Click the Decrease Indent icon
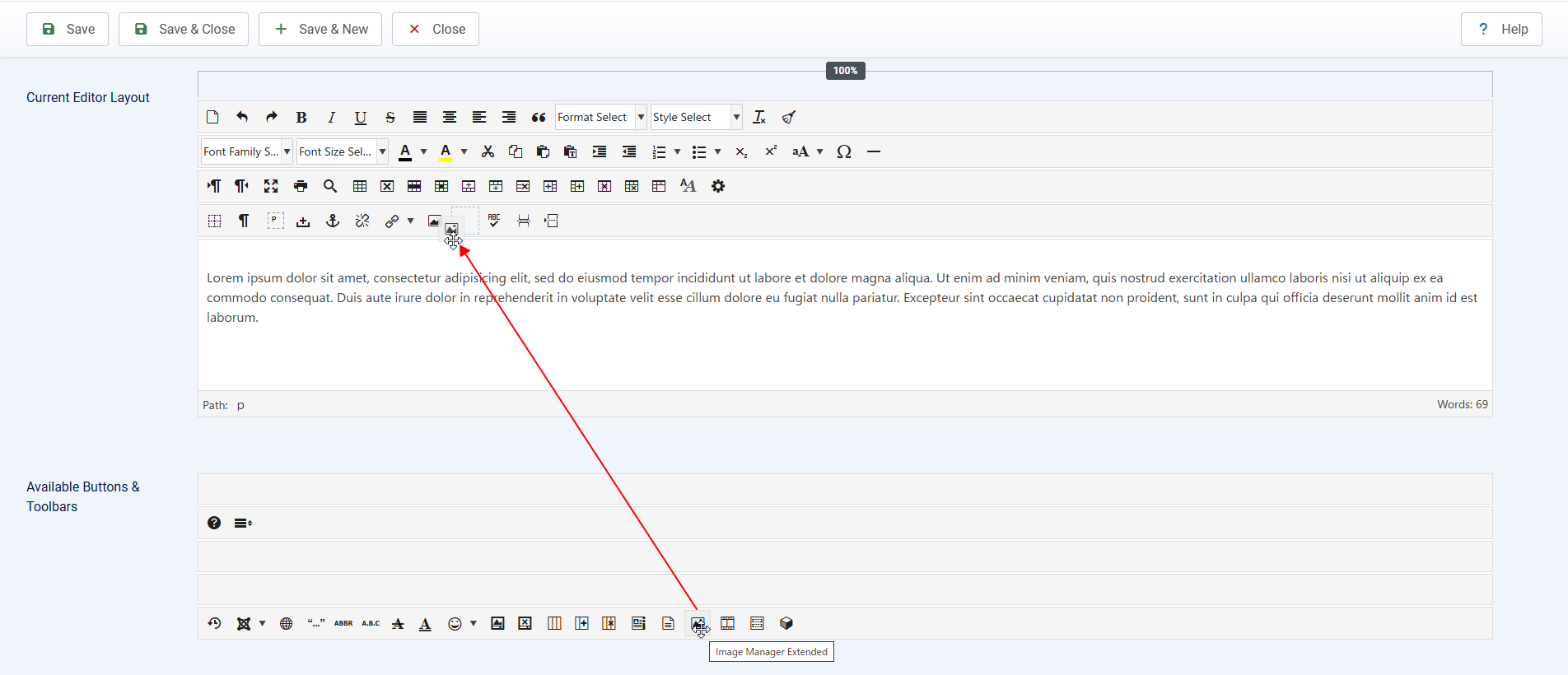This screenshot has width=1568, height=675. click(629, 151)
